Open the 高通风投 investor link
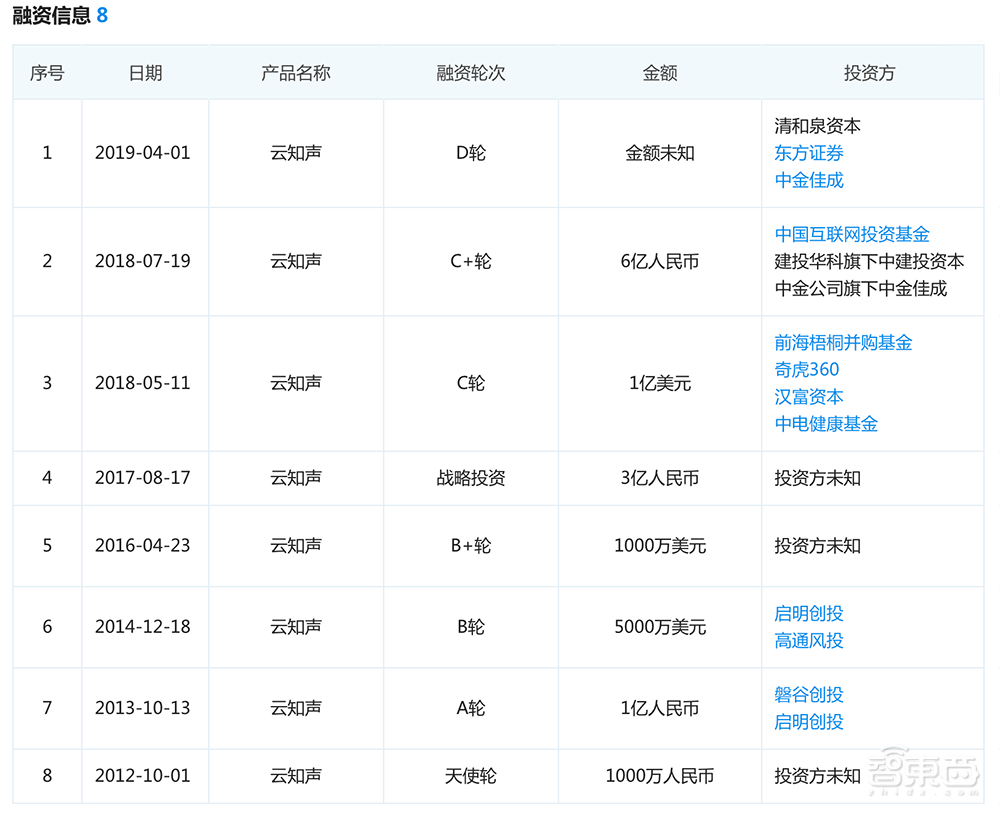The image size is (1000, 815). point(807,641)
